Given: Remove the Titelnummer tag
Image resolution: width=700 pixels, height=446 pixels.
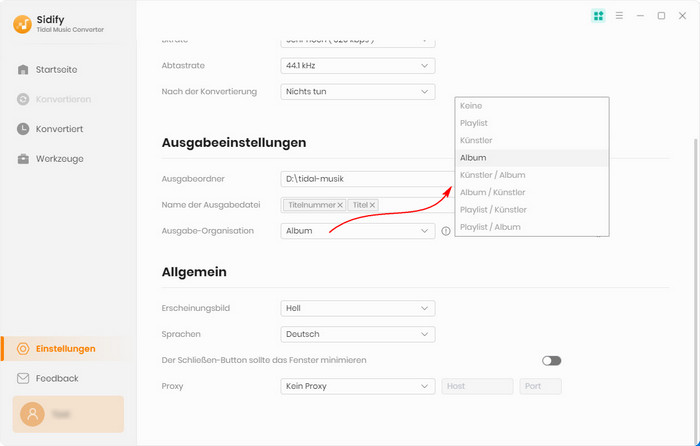Looking at the screenshot, I should [x=340, y=205].
